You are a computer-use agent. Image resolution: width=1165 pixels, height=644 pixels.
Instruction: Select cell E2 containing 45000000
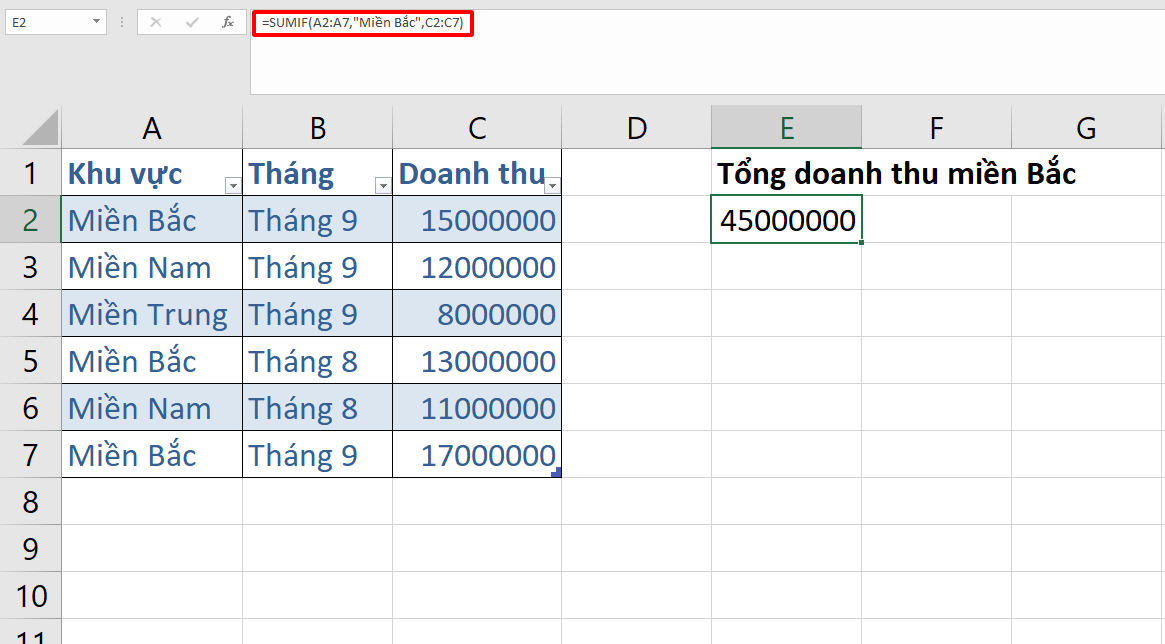click(786, 219)
